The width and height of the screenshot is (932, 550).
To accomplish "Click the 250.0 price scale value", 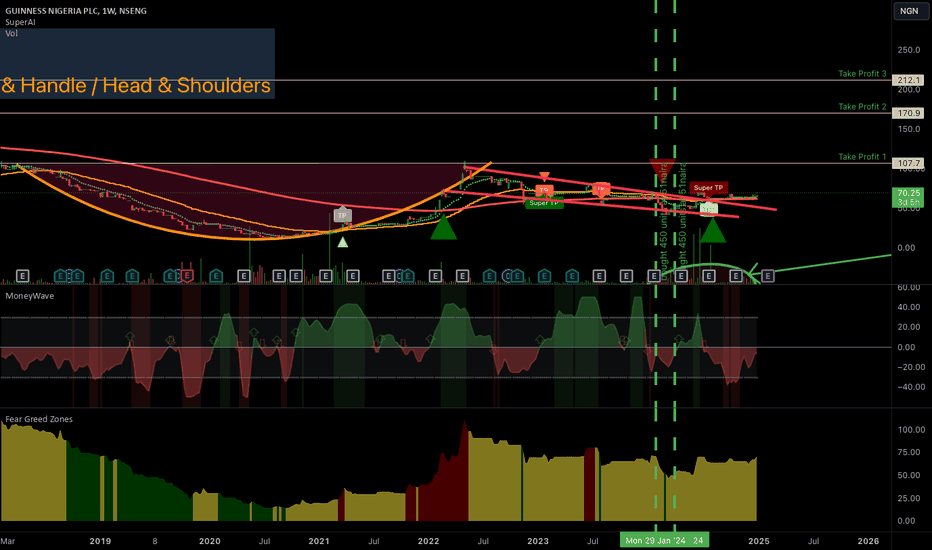I will 909,50.
